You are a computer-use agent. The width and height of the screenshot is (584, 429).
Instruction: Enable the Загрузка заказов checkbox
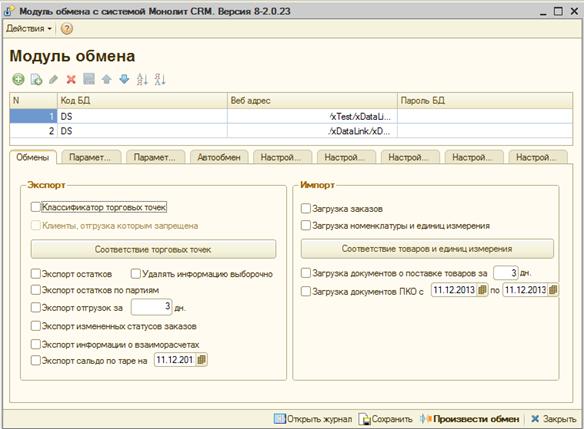(305, 208)
